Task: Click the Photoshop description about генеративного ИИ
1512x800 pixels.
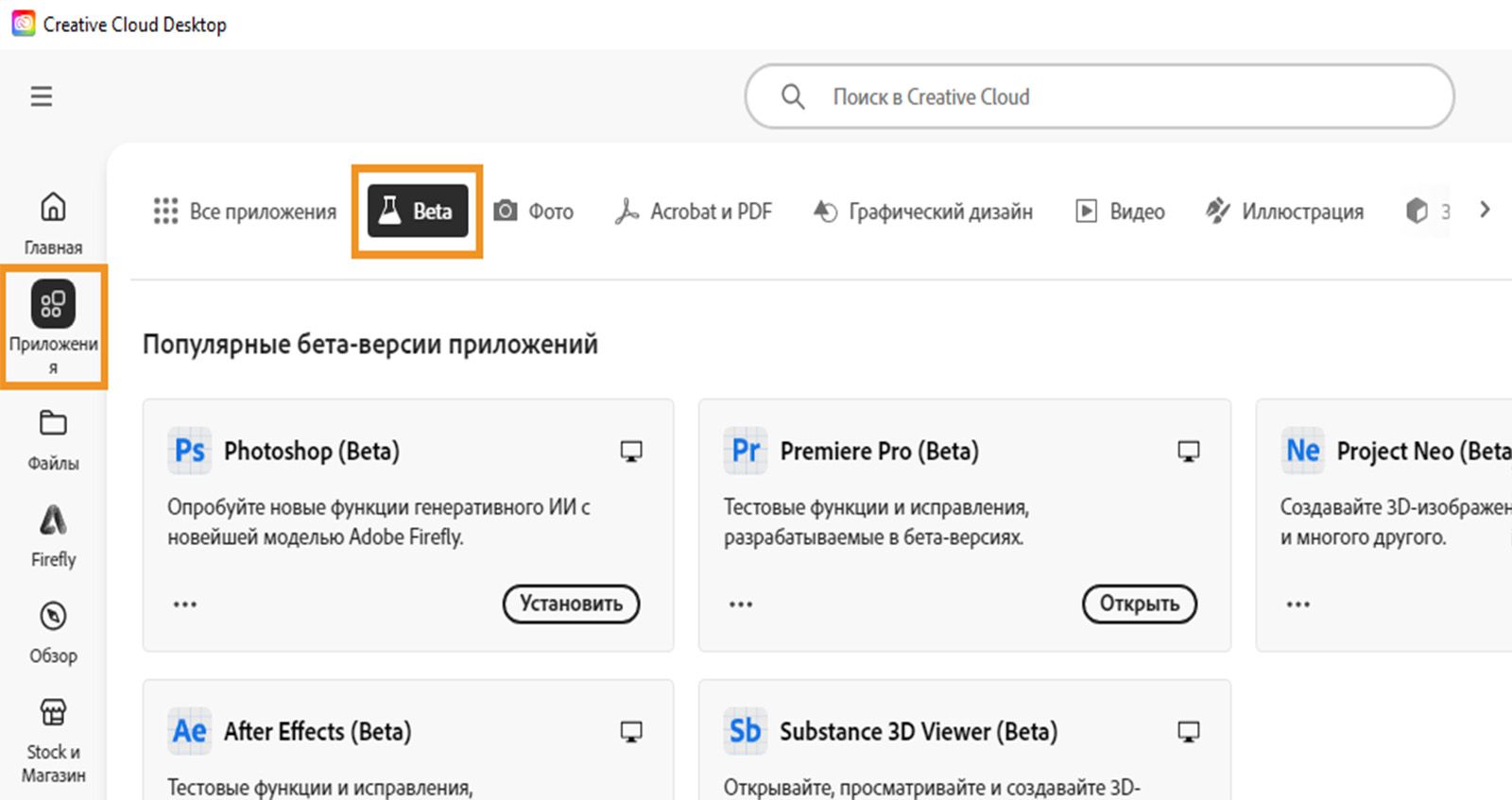Action: (x=379, y=522)
